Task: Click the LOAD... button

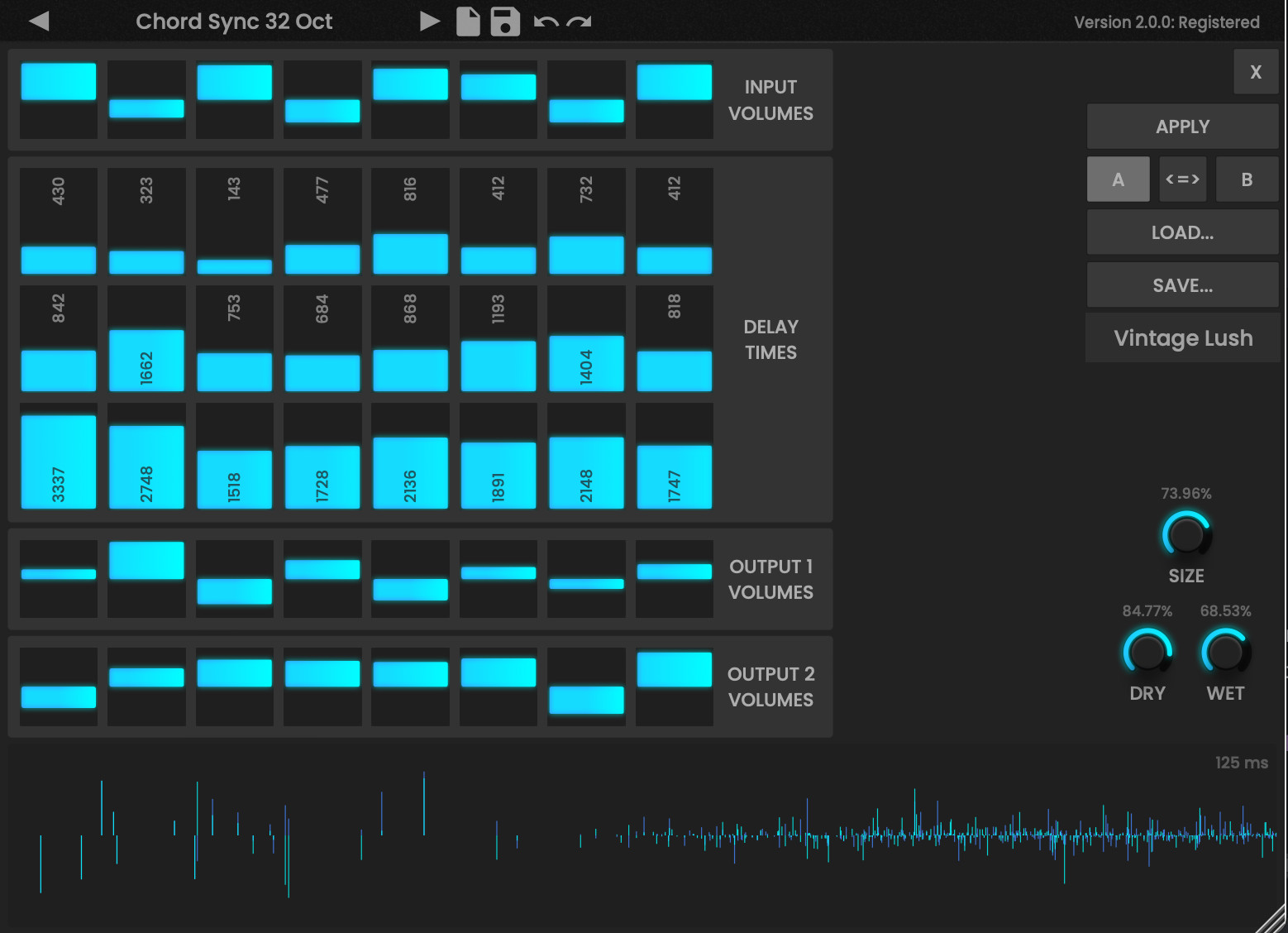Action: click(1182, 232)
